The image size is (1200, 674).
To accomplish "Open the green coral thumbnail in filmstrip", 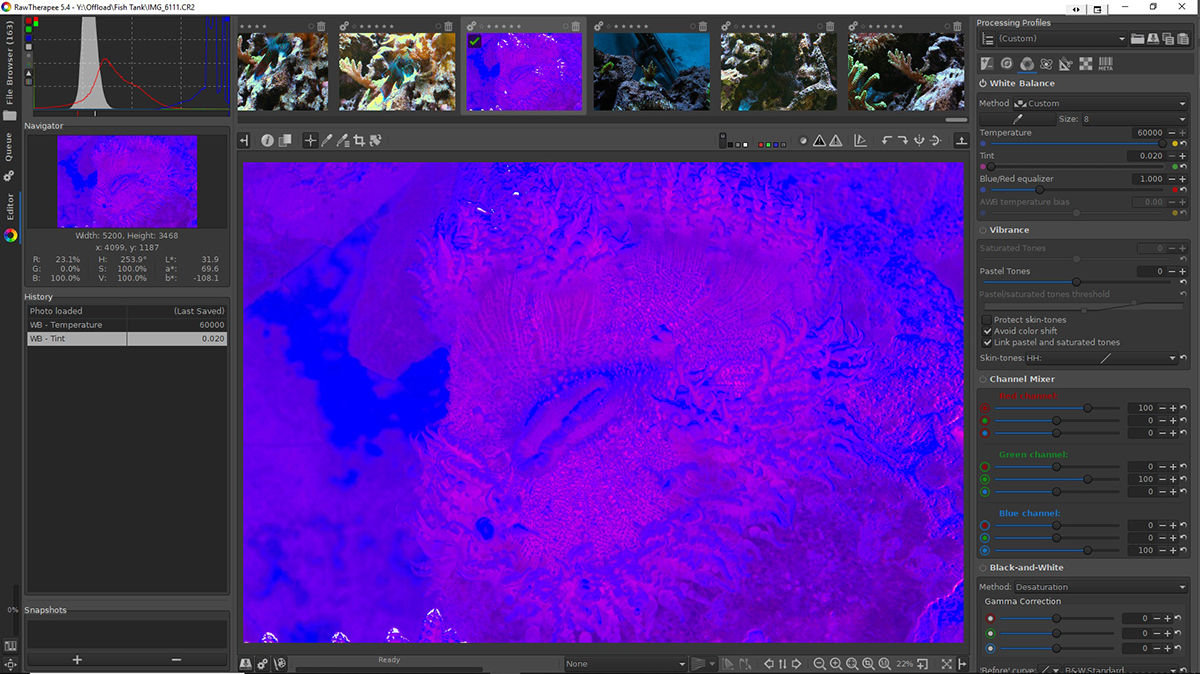I will [906, 71].
